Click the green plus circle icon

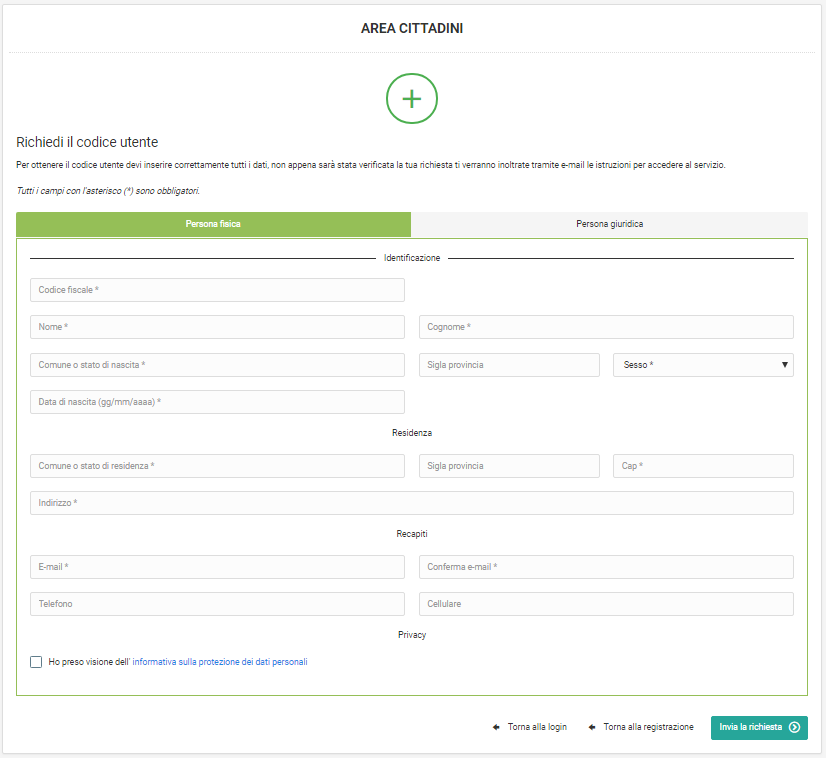[411, 99]
